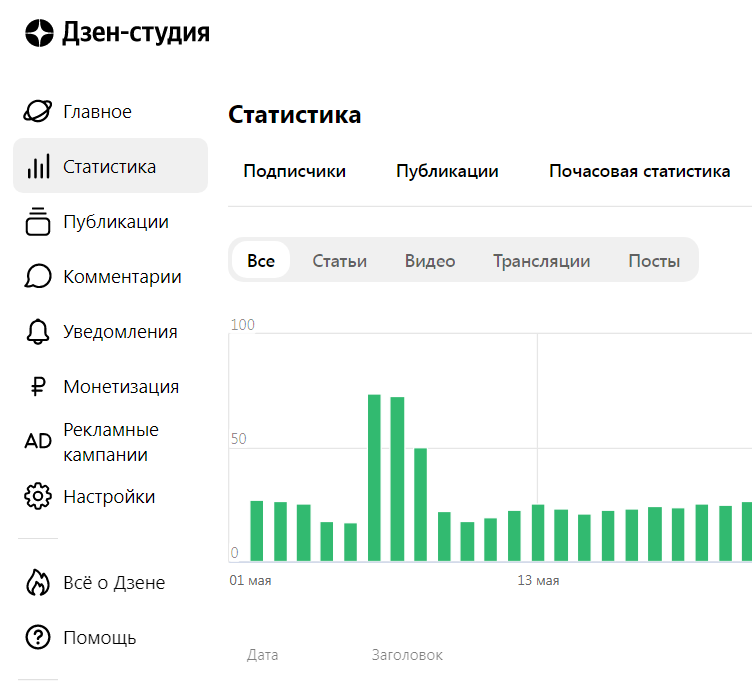Click the AD icon for Рекламные кампании

[38, 441]
